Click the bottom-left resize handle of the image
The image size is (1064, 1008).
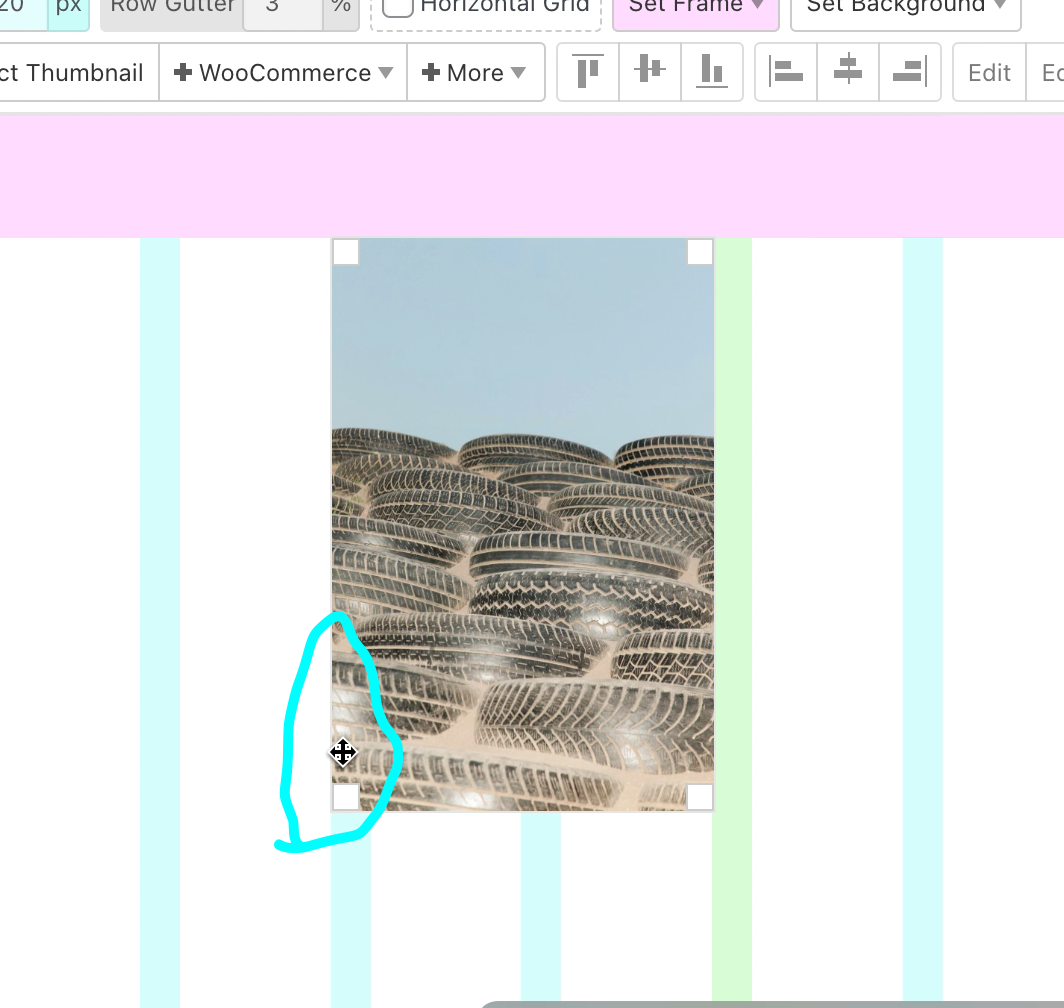(346, 797)
